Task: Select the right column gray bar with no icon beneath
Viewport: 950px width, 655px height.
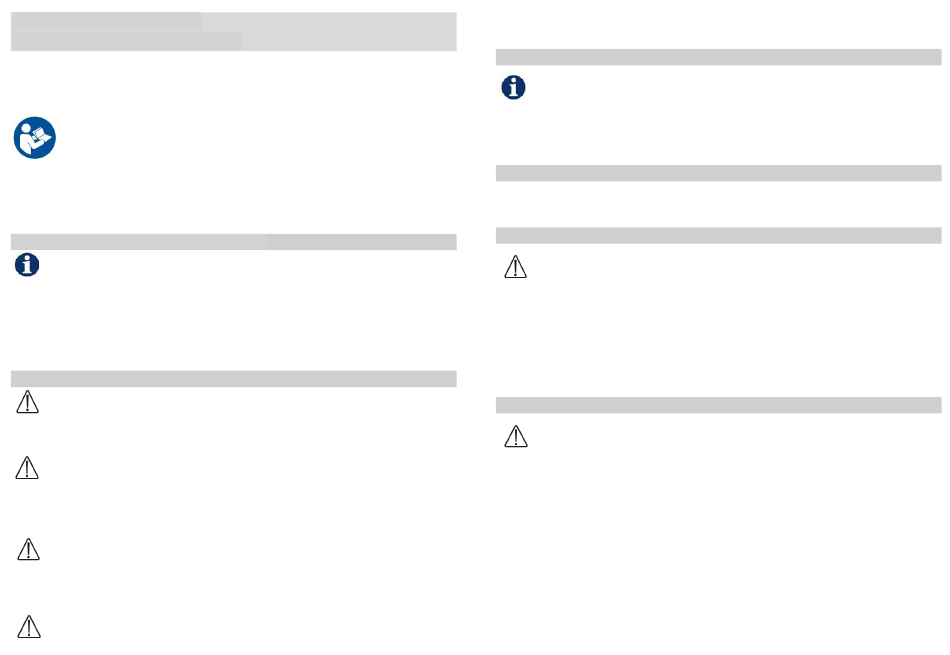Action: [x=719, y=173]
